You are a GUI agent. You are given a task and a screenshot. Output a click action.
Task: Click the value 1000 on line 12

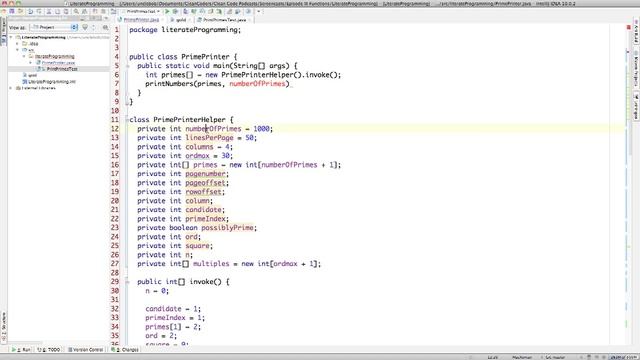point(261,129)
